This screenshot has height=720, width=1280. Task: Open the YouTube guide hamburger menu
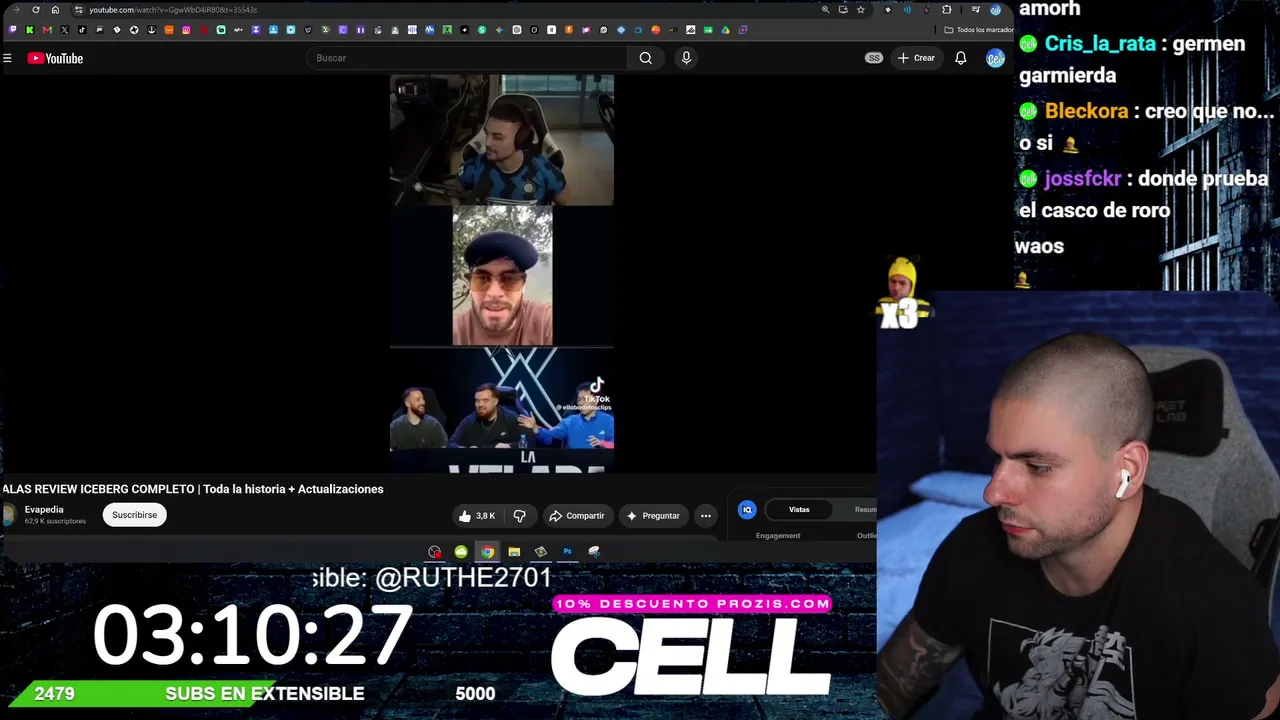pyautogui.click(x=7, y=58)
